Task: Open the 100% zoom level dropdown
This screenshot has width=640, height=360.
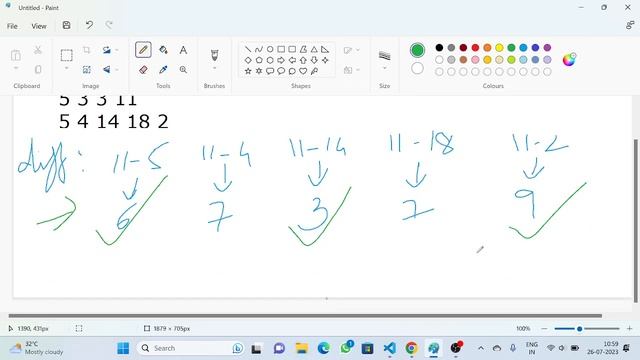Action: click(523, 329)
